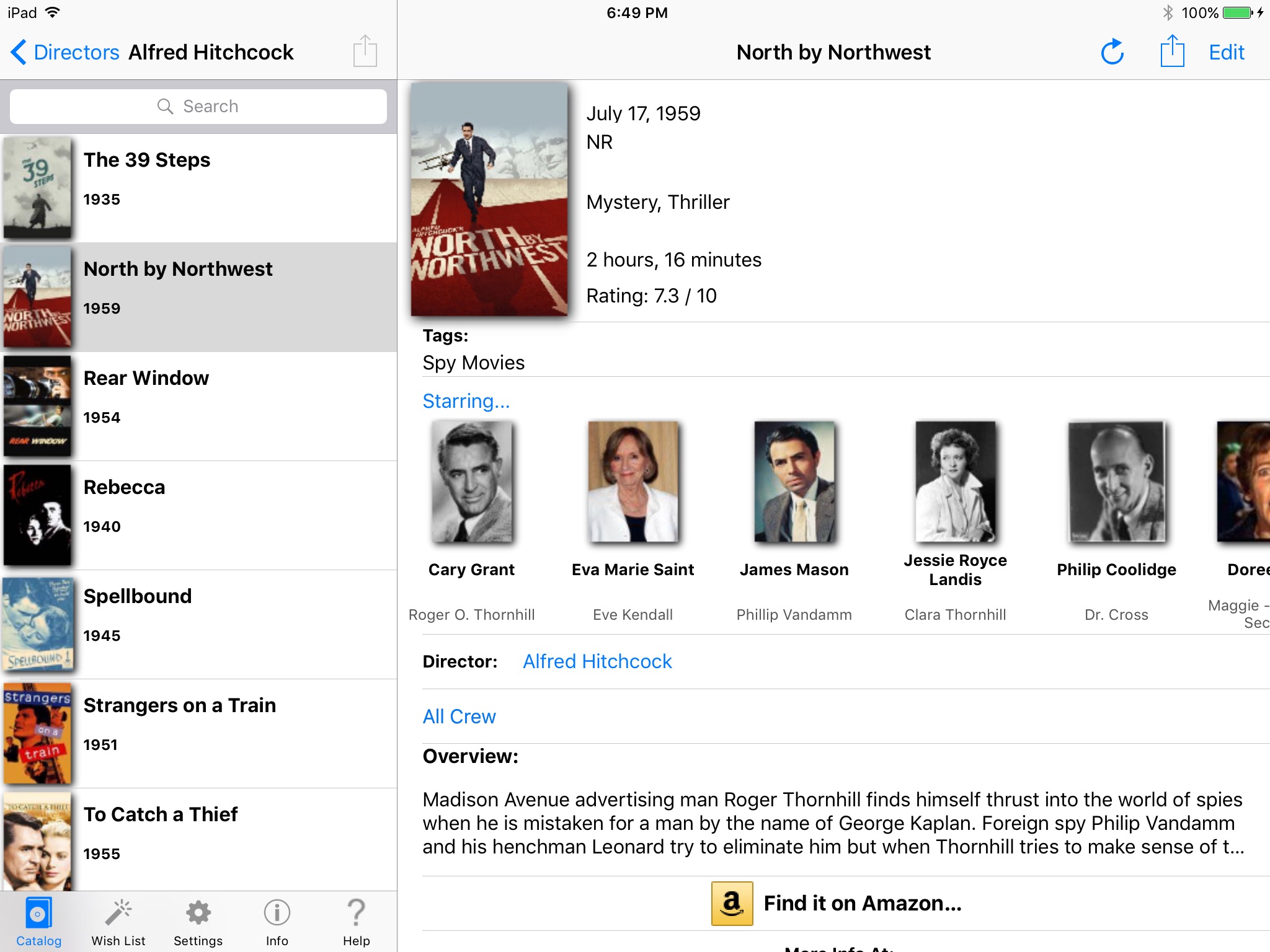Tap the Mystery, Thriller genre text
Screen dimensions: 1270x952
click(658, 202)
